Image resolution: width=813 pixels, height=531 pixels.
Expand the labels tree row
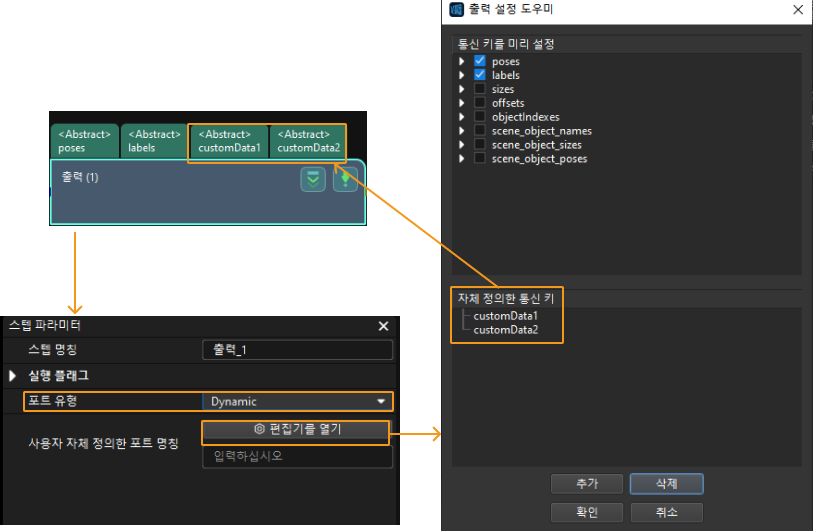pos(461,75)
